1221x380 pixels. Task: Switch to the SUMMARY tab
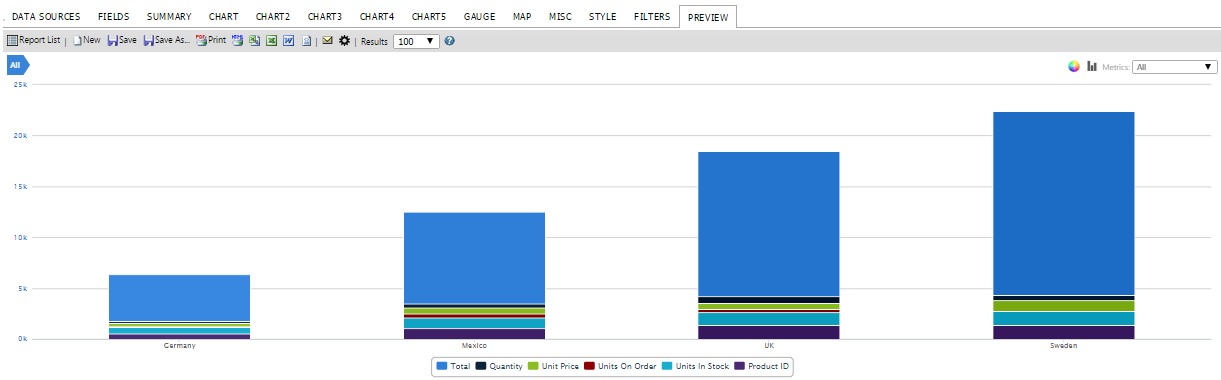[x=170, y=17]
